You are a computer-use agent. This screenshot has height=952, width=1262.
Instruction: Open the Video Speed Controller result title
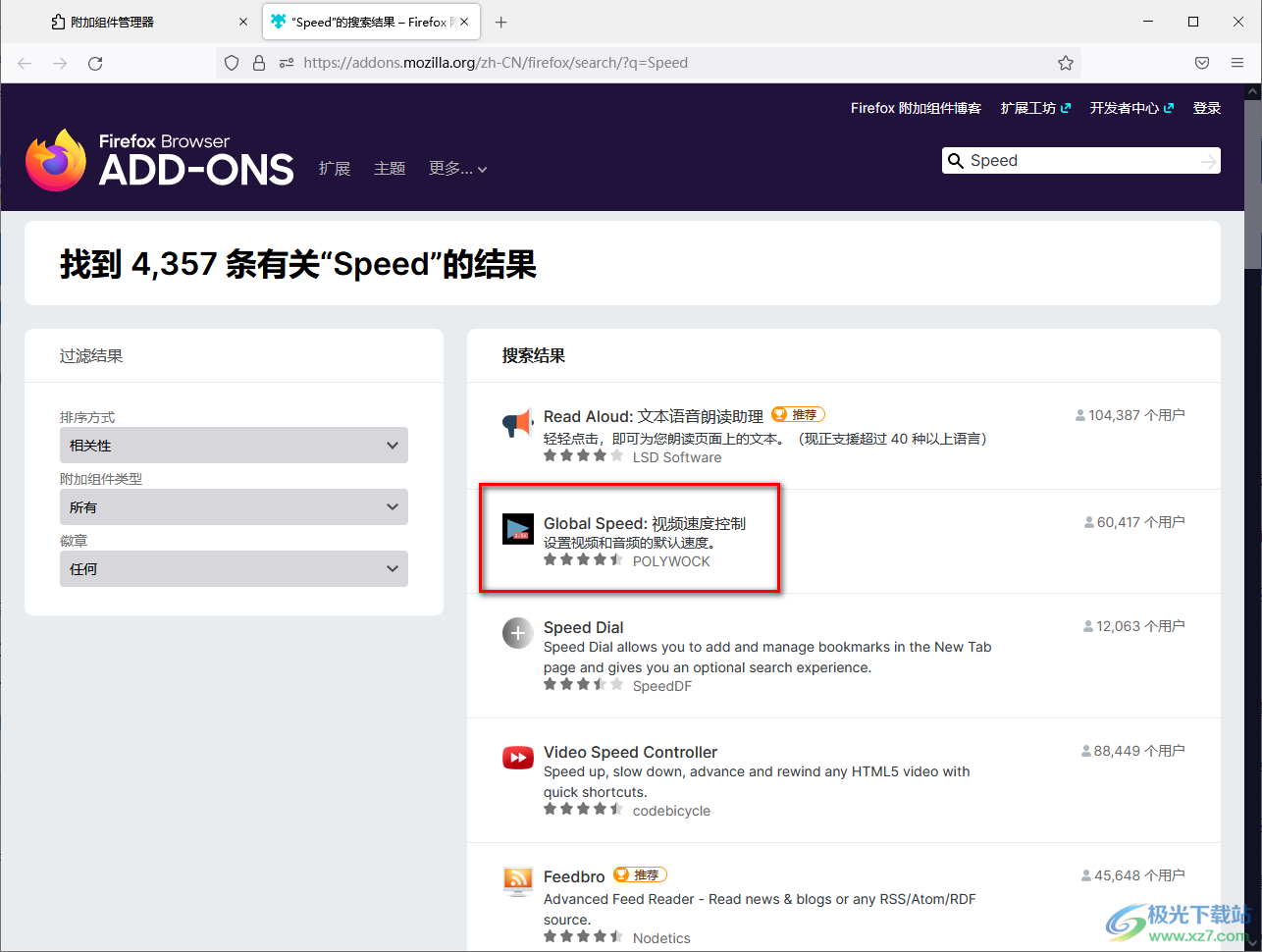pos(630,753)
